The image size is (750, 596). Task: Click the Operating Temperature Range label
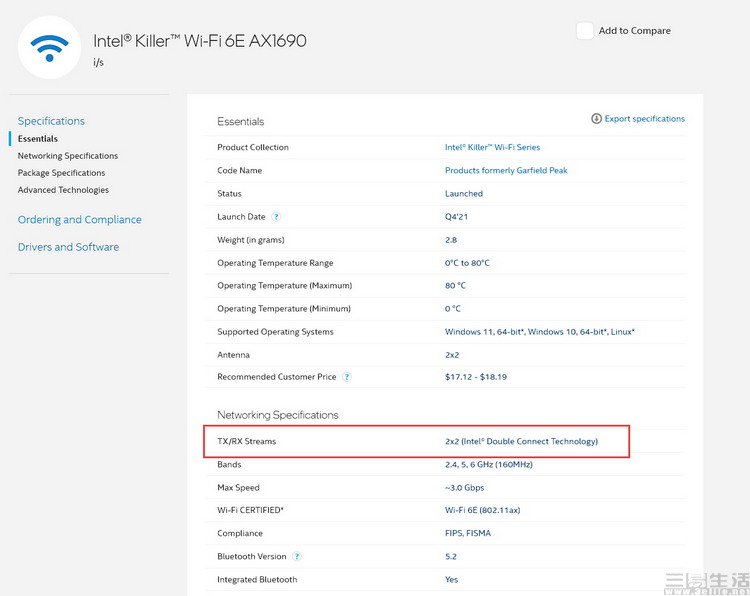[x=275, y=263]
